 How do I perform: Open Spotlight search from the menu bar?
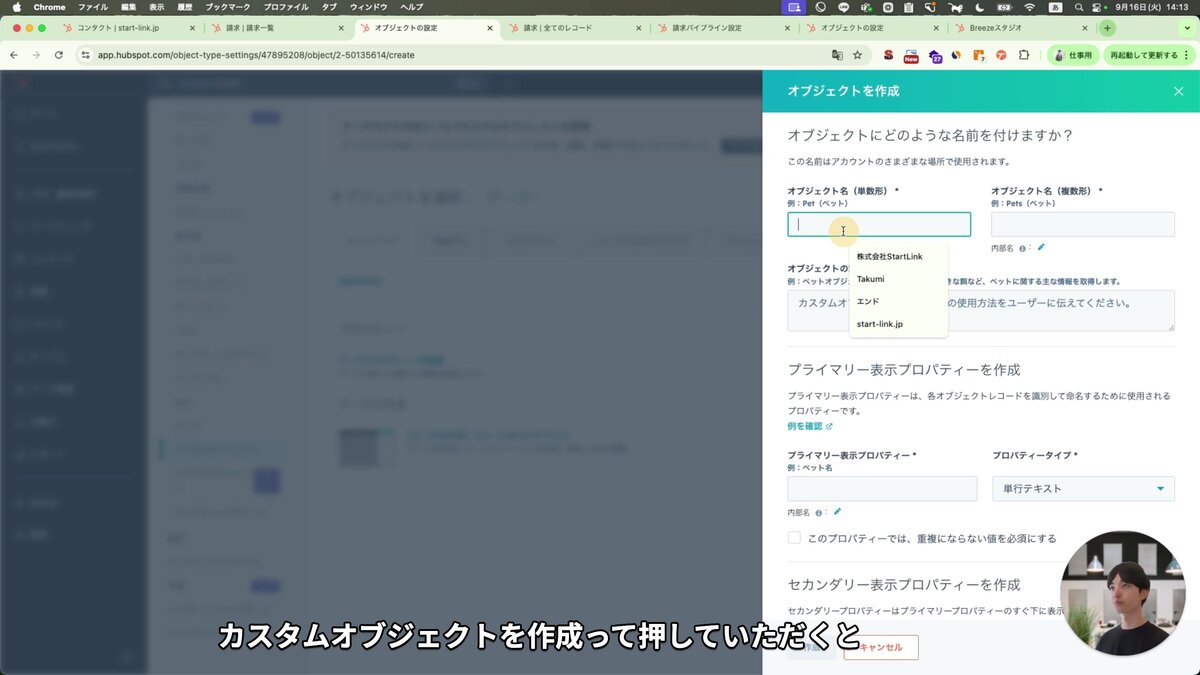pyautogui.click(x=1079, y=7)
